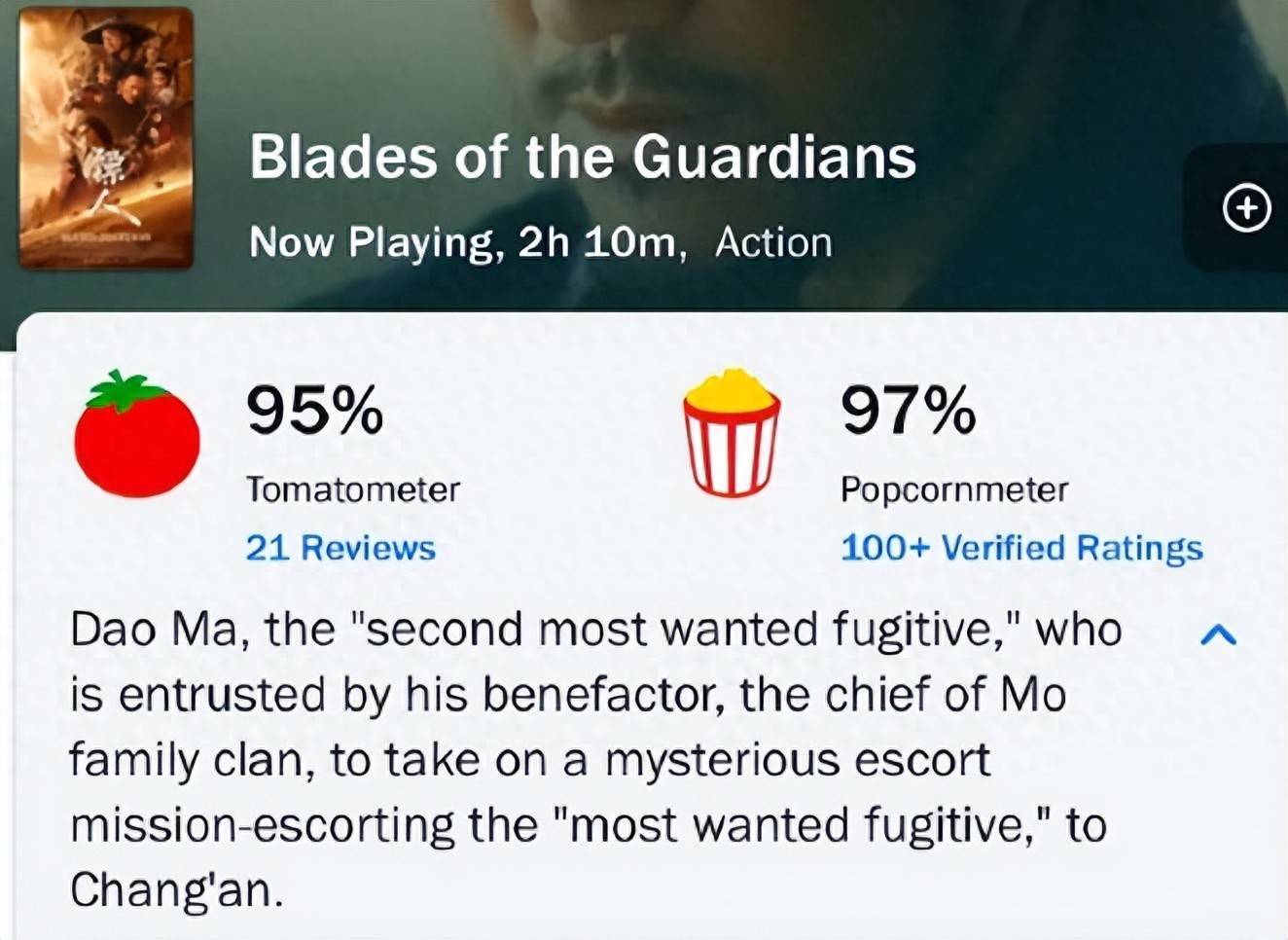Collapse the synopsis with the chevron arrow
Viewport: 1288px width, 940px height.
[1218, 635]
